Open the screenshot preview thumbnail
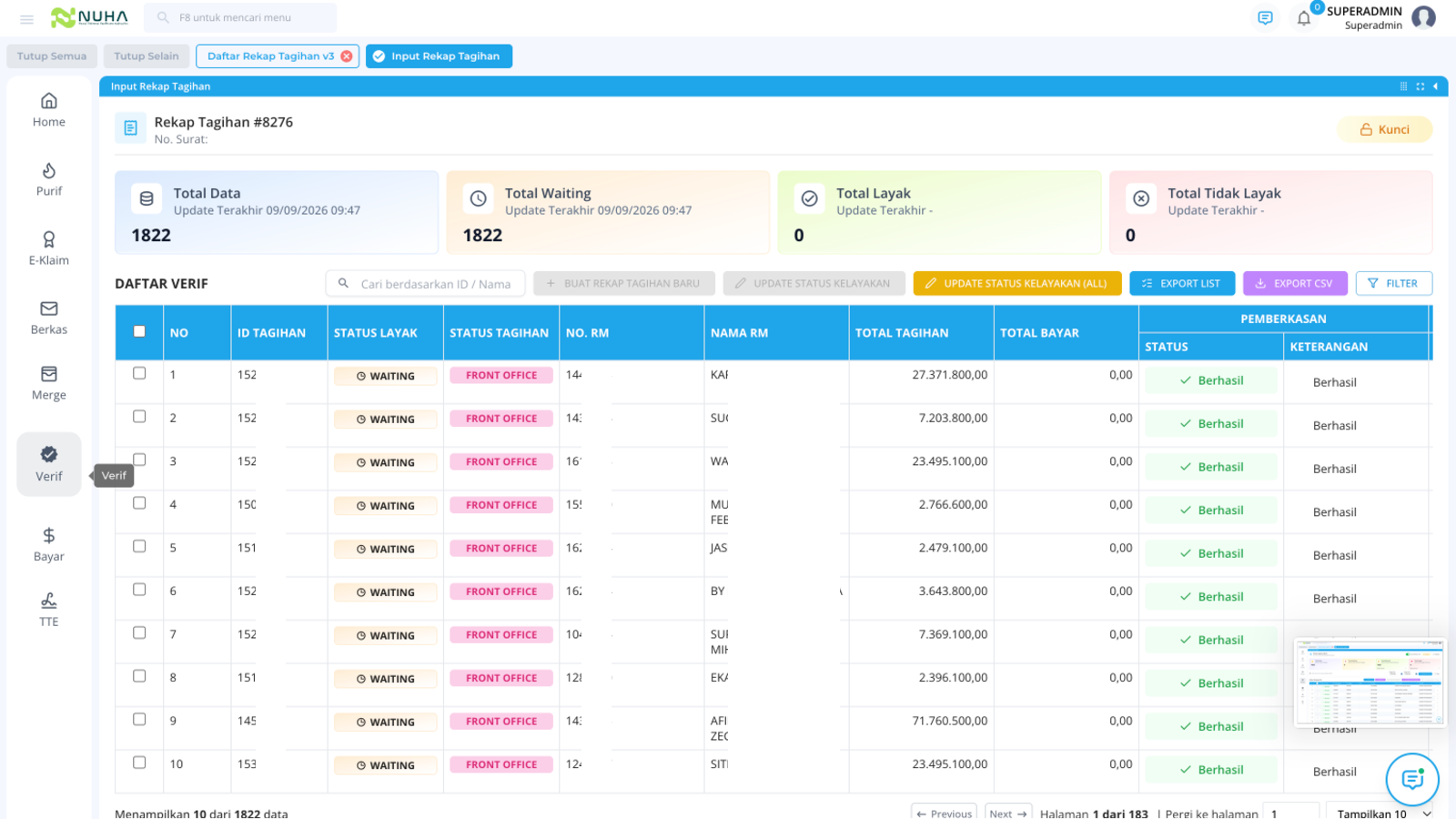Viewport: 1456px width, 819px height. [x=1370, y=682]
